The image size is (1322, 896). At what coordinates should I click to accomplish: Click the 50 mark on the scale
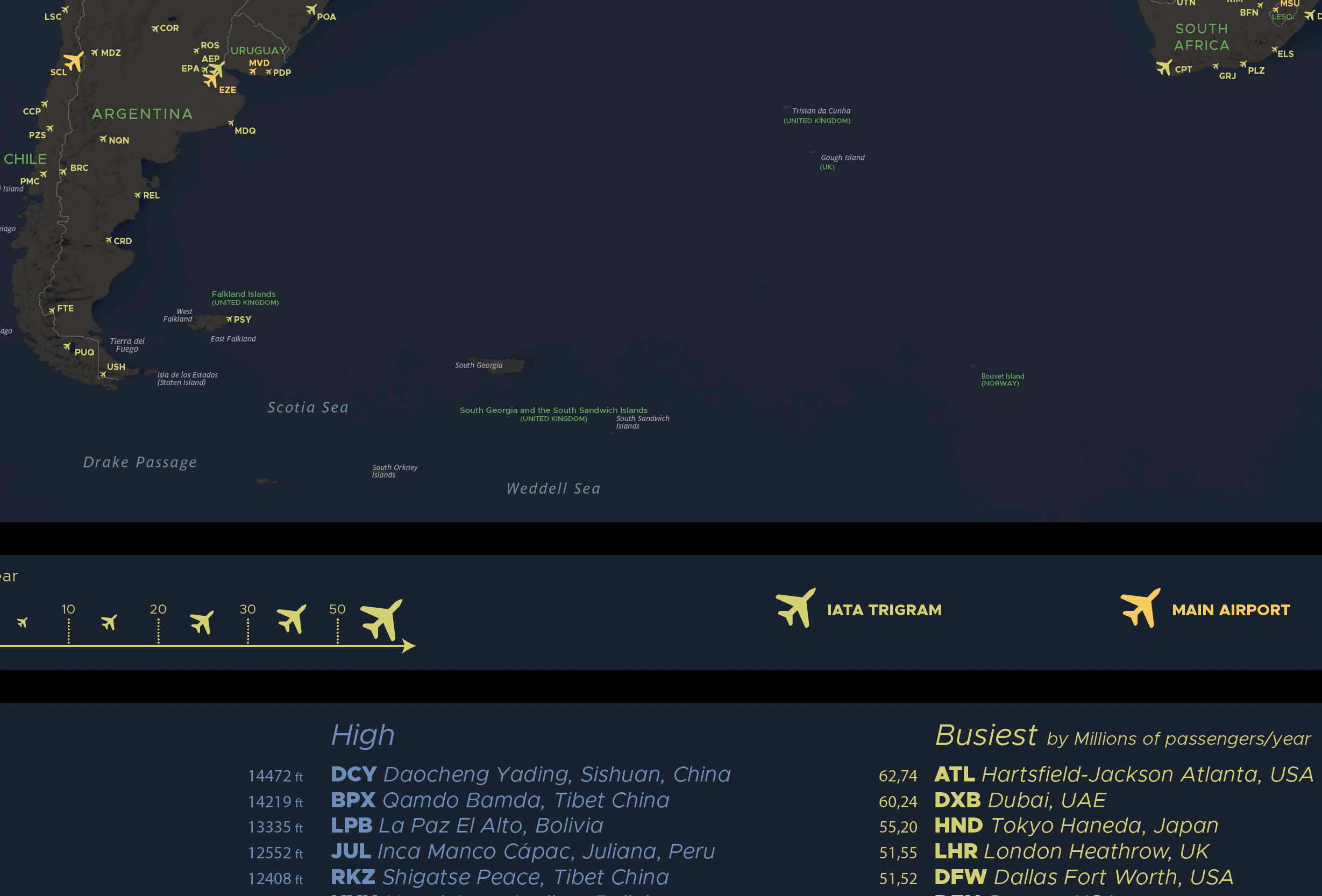click(337, 609)
